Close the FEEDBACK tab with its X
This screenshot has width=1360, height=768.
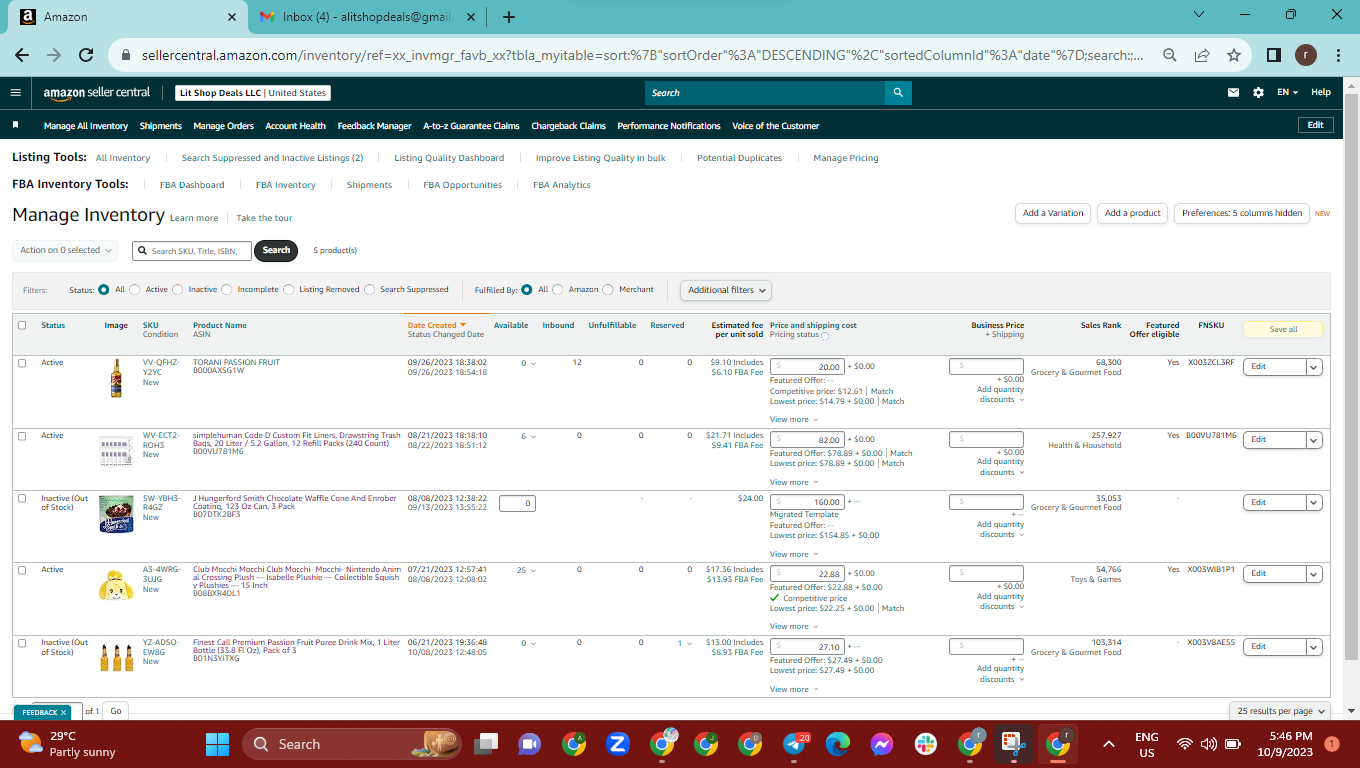pyautogui.click(x=64, y=712)
